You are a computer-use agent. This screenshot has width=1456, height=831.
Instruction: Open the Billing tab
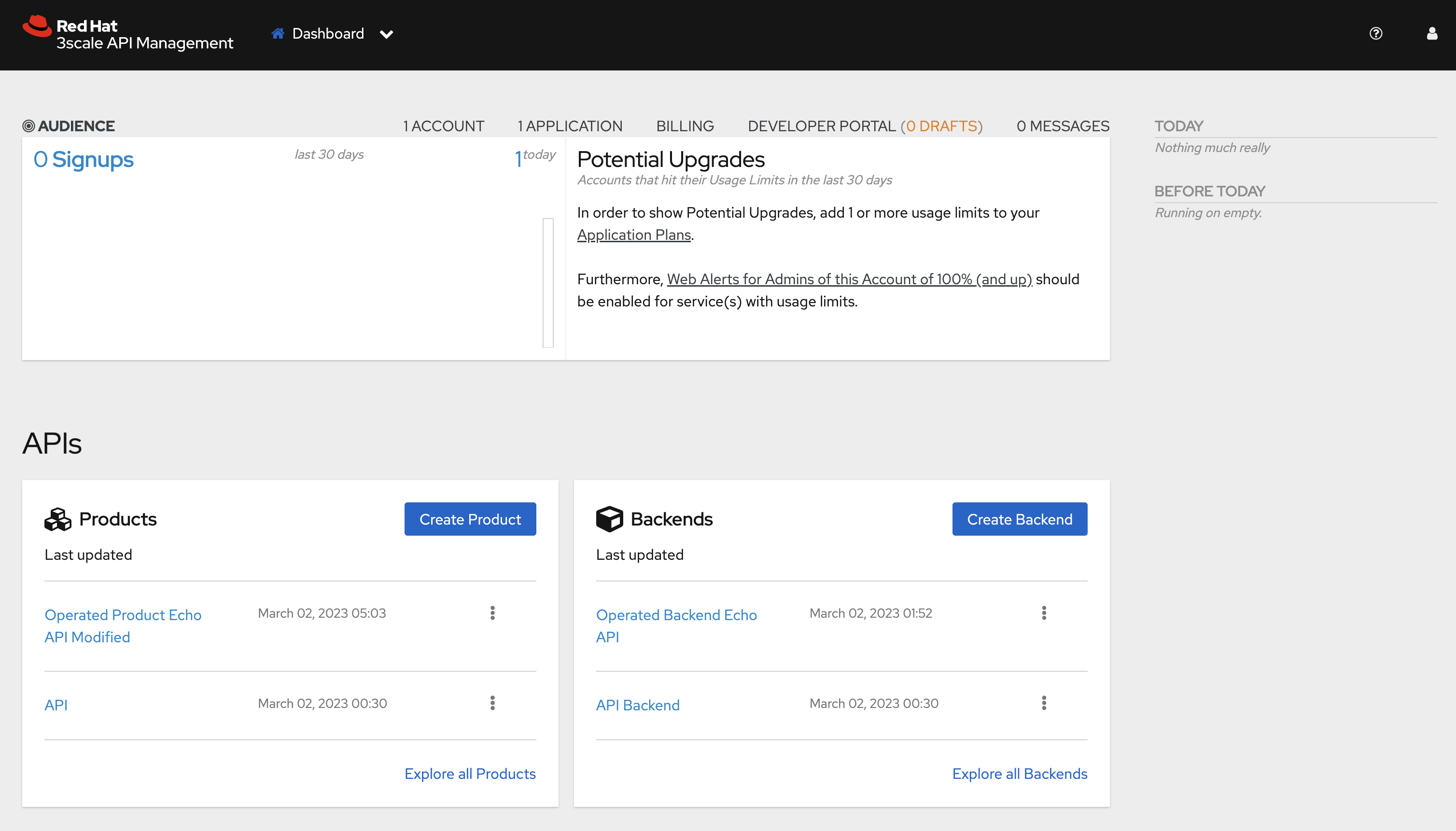685,125
